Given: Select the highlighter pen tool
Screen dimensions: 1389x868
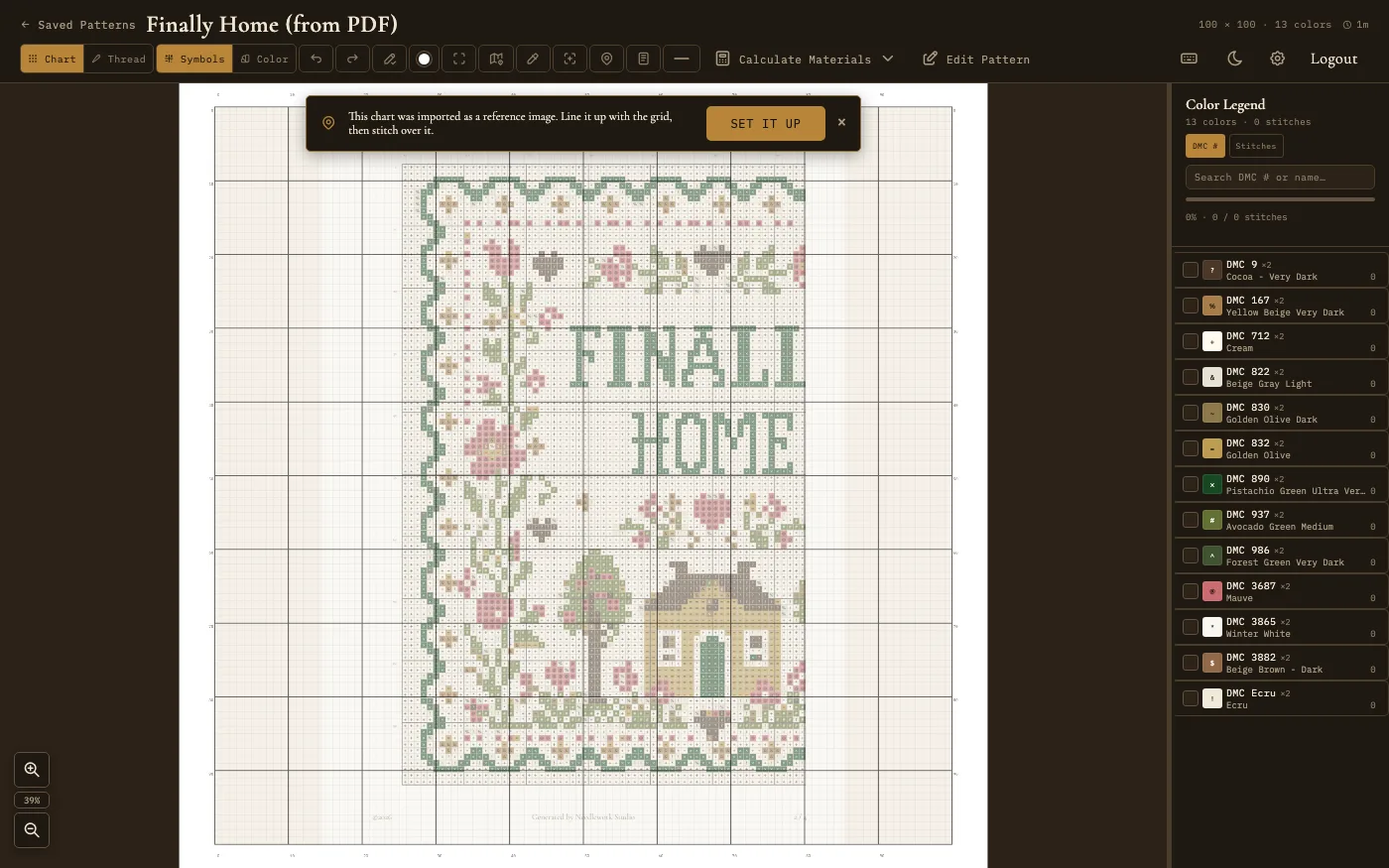Looking at the screenshot, I should coord(389,59).
